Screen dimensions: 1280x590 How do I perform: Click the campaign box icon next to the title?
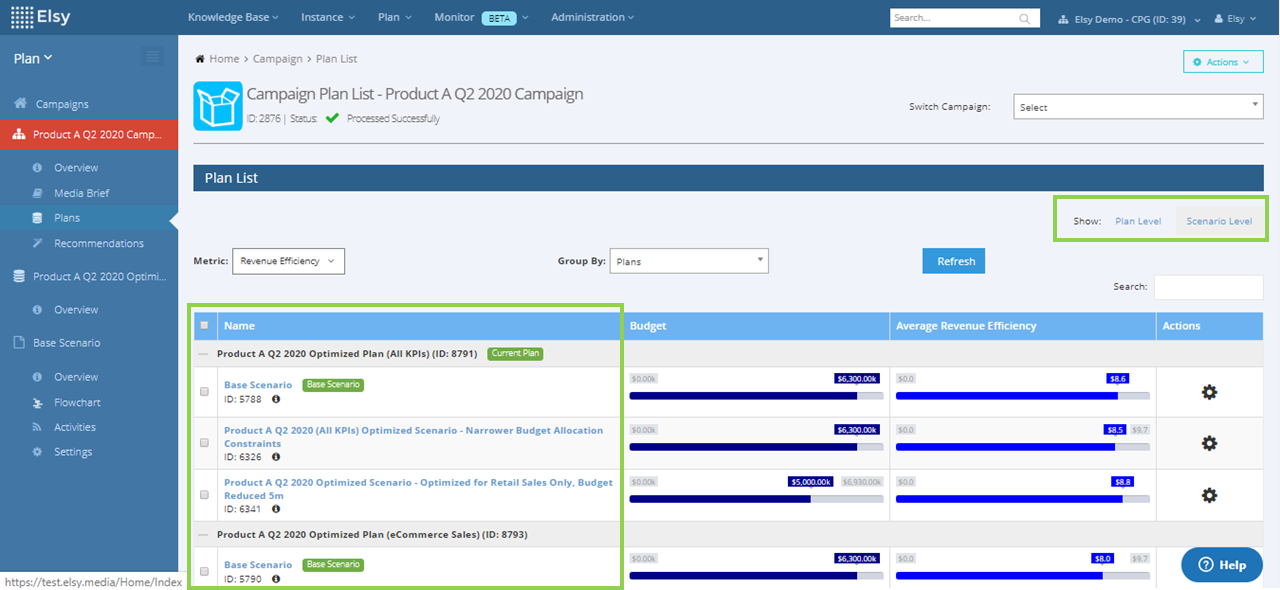click(x=218, y=106)
